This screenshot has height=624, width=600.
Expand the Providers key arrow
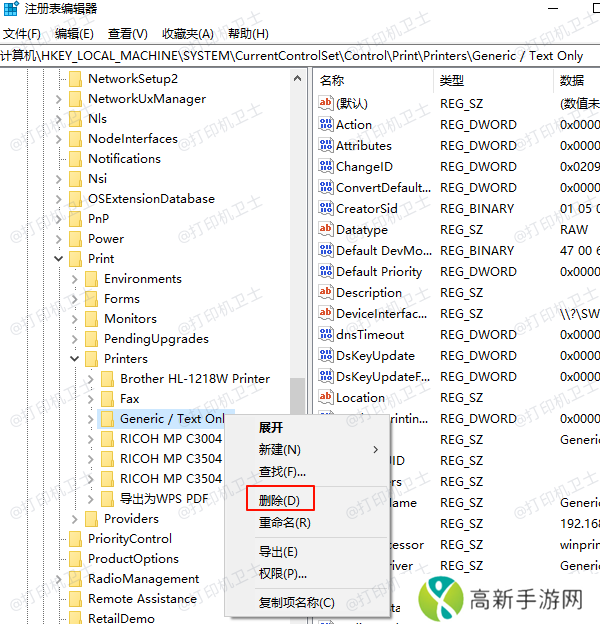75,519
